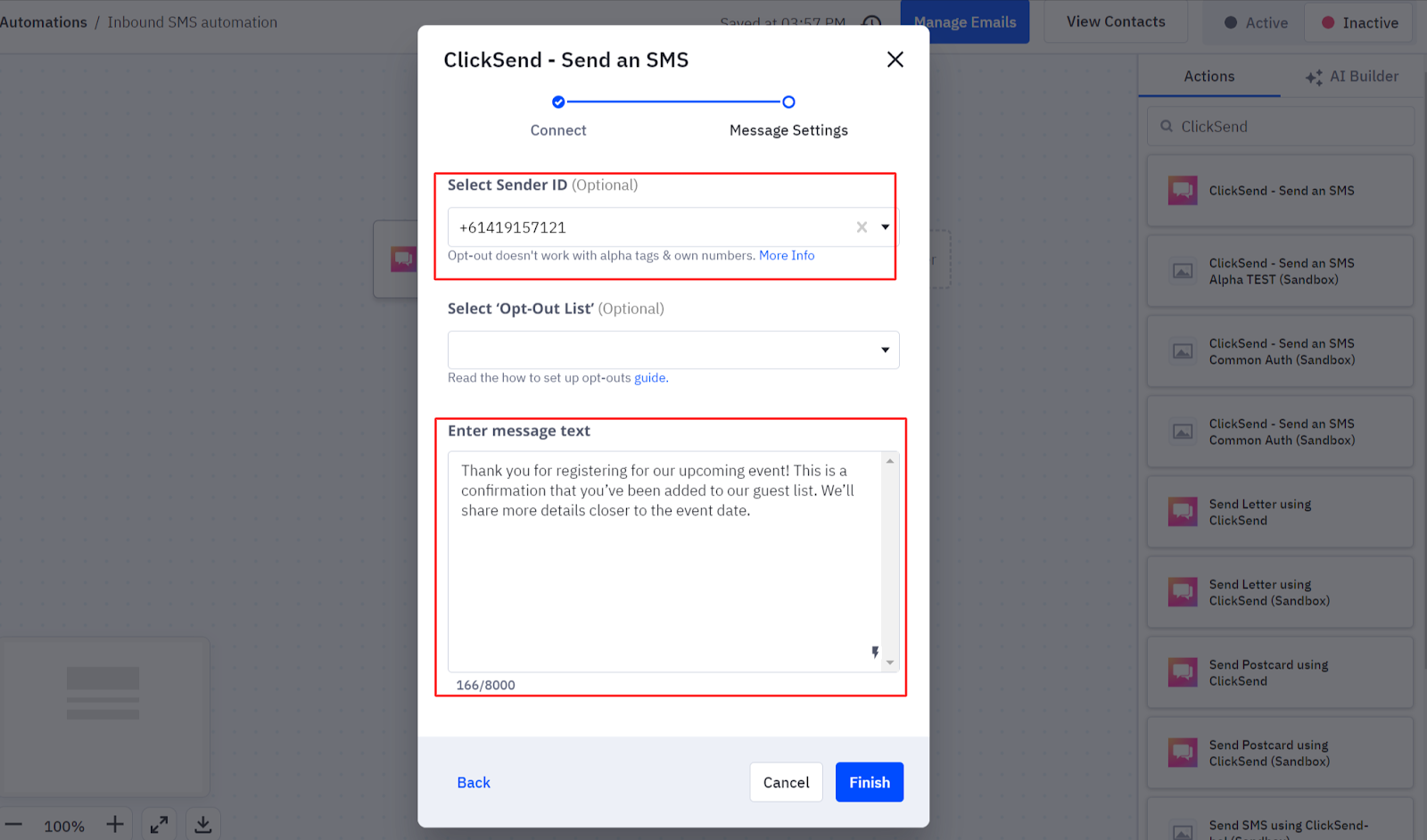Open the opt-outs guide link
Image resolution: width=1427 pixels, height=840 pixels.
[x=649, y=378]
